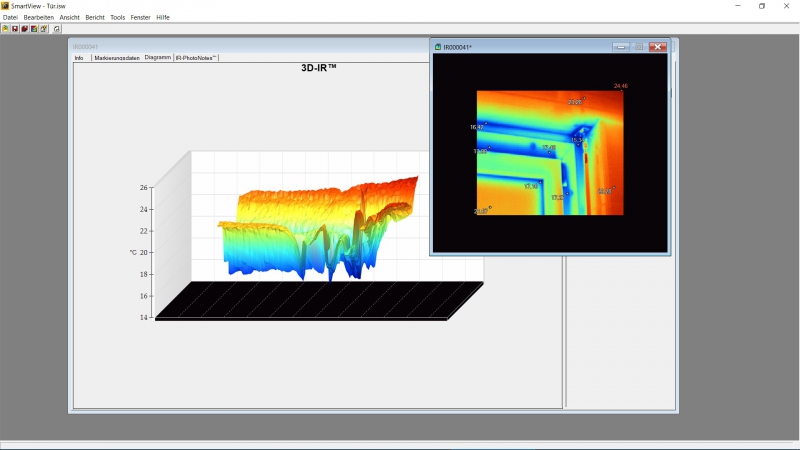The image size is (800, 450).
Task: Open the Tools menu
Action: (x=118, y=17)
